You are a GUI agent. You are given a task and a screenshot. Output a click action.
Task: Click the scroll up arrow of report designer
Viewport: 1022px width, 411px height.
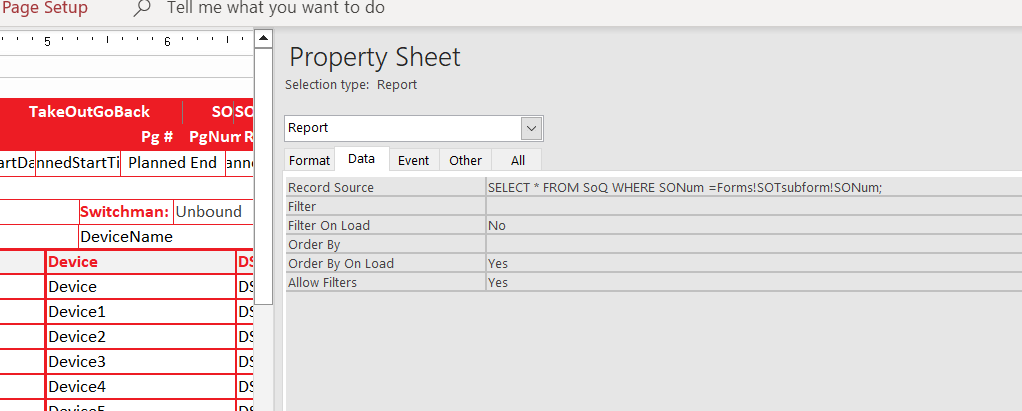coord(264,39)
